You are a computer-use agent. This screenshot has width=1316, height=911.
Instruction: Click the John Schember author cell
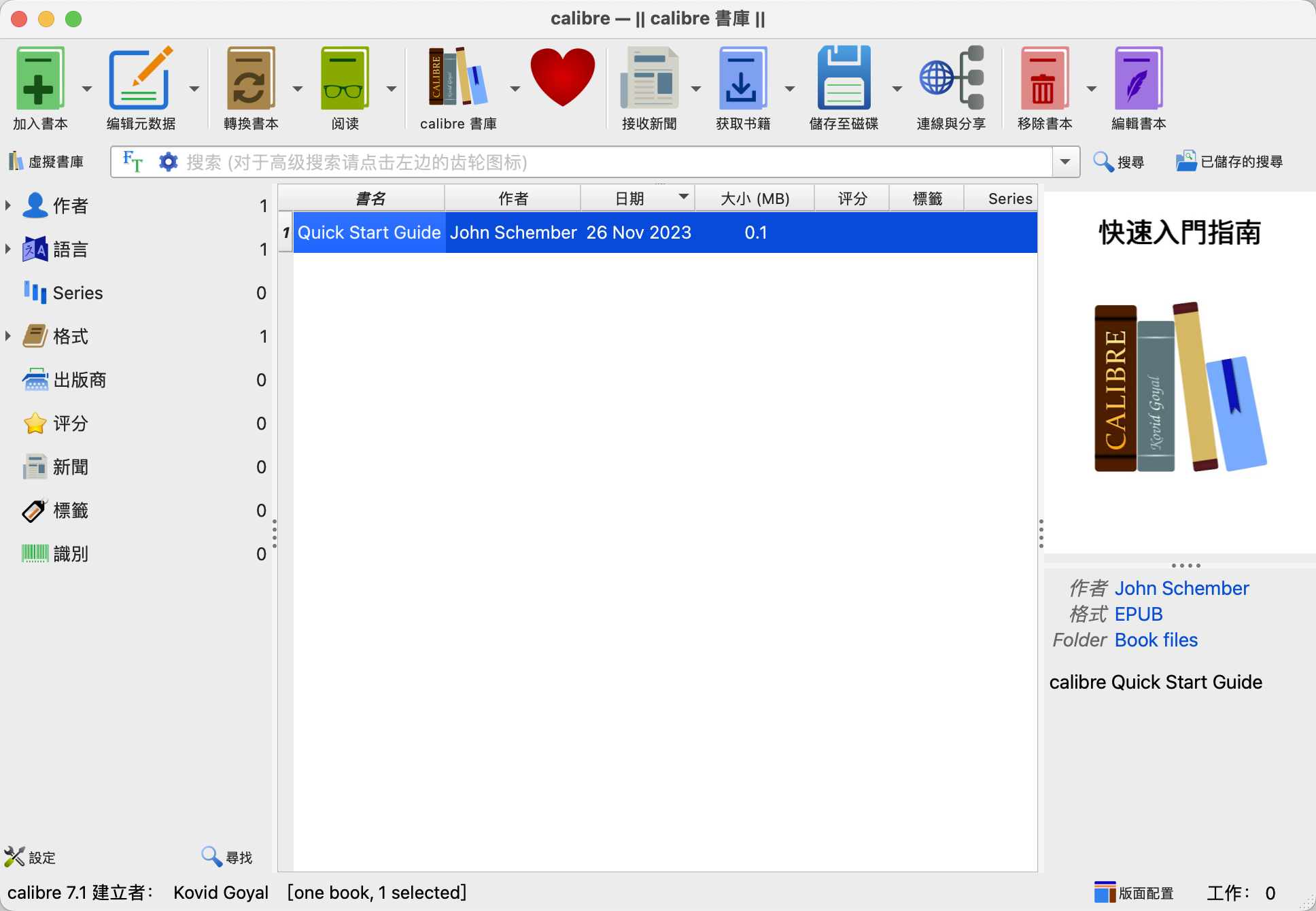tap(513, 233)
